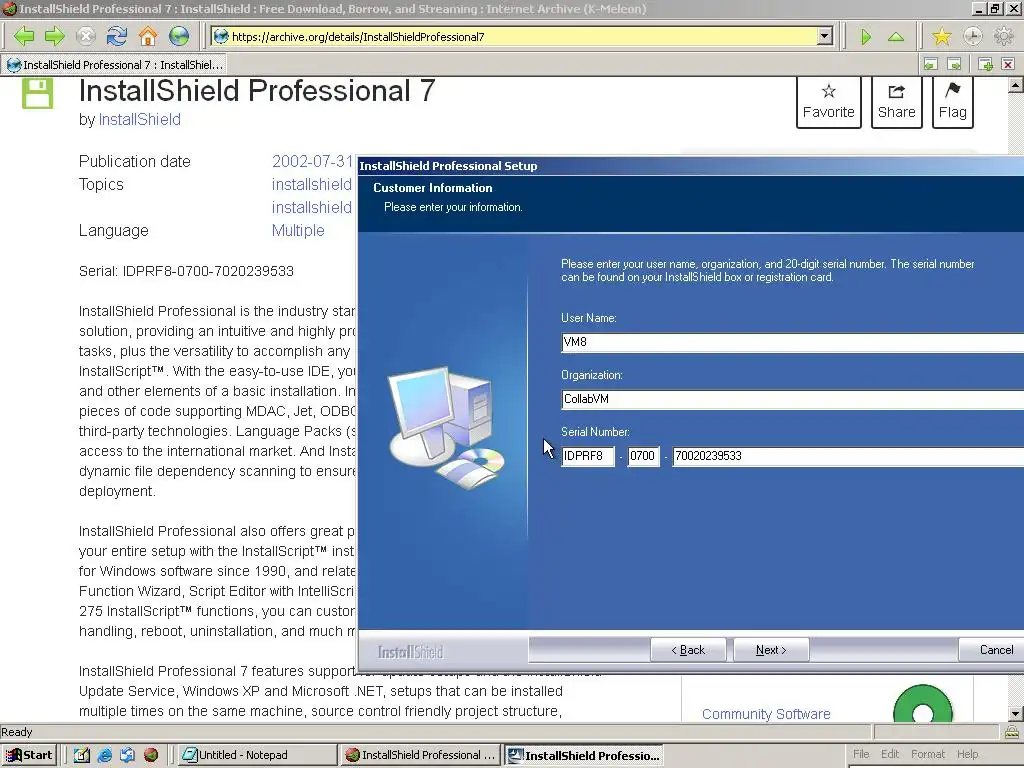Viewport: 1024px width, 768px height.
Task: Go back using the green back arrow
Action: [x=24, y=36]
